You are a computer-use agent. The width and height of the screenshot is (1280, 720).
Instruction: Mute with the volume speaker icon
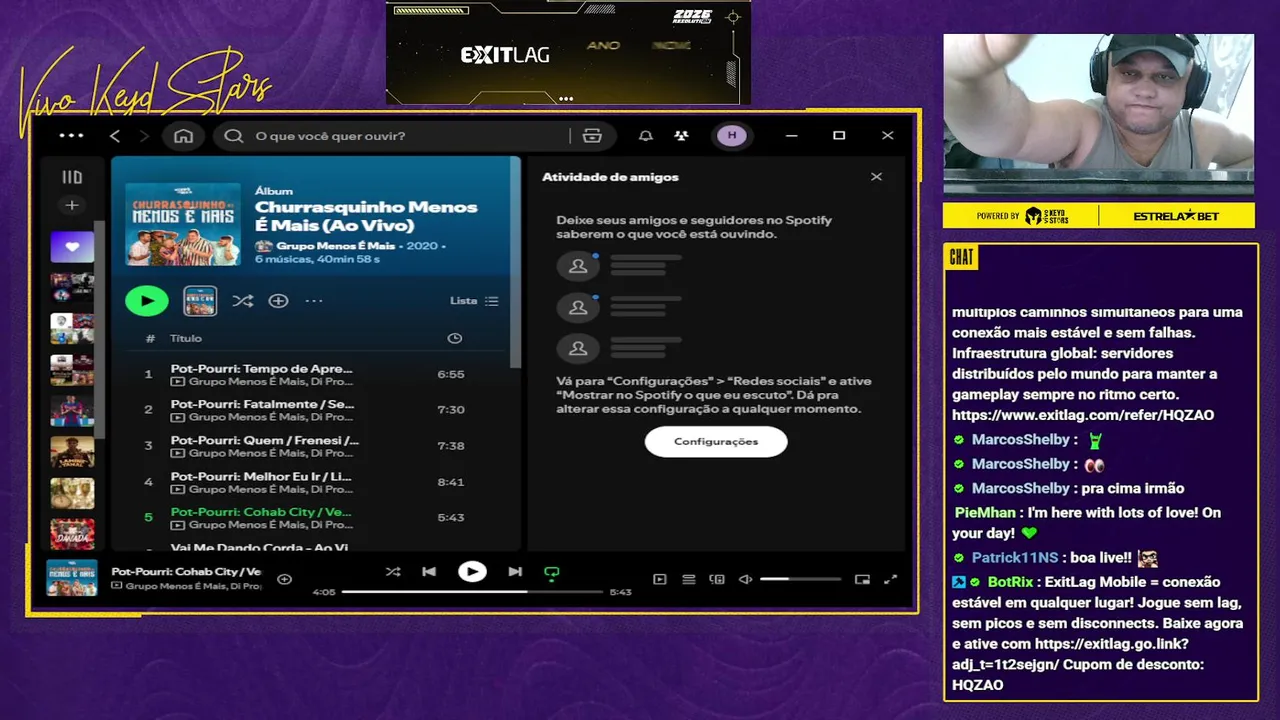tap(745, 579)
